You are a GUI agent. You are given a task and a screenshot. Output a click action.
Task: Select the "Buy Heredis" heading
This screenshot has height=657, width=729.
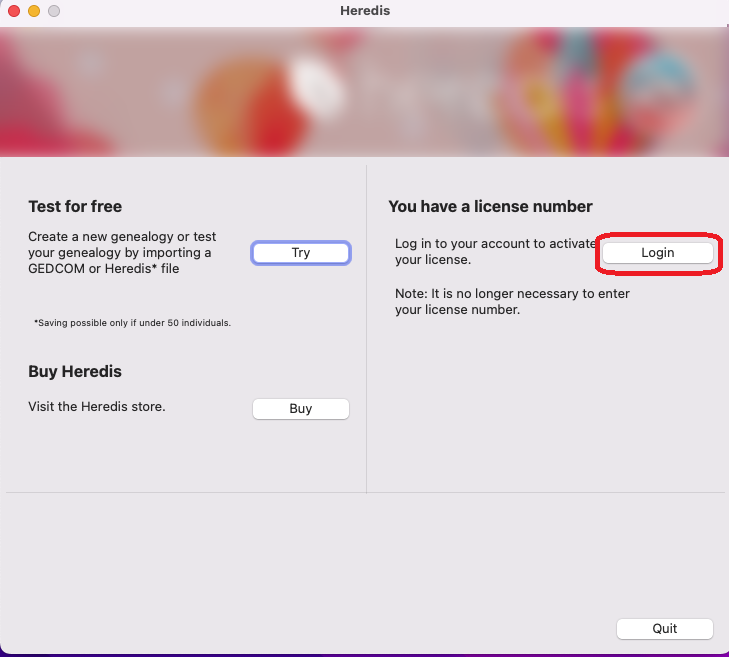pyautogui.click(x=75, y=371)
